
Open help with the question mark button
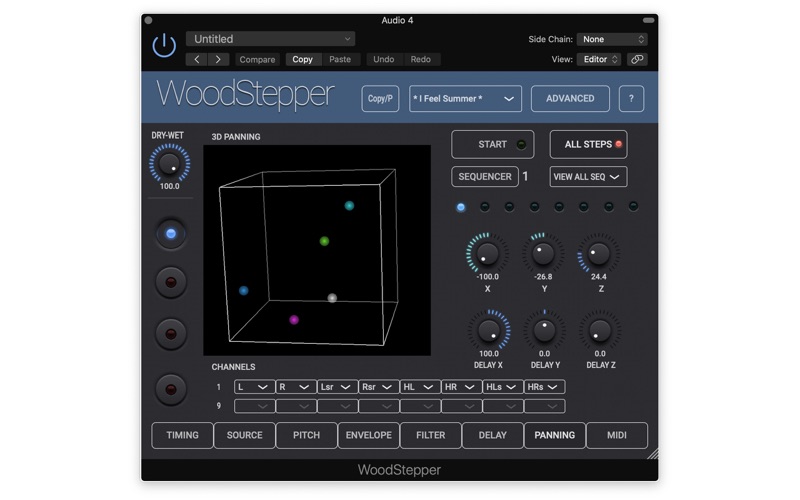(x=631, y=98)
